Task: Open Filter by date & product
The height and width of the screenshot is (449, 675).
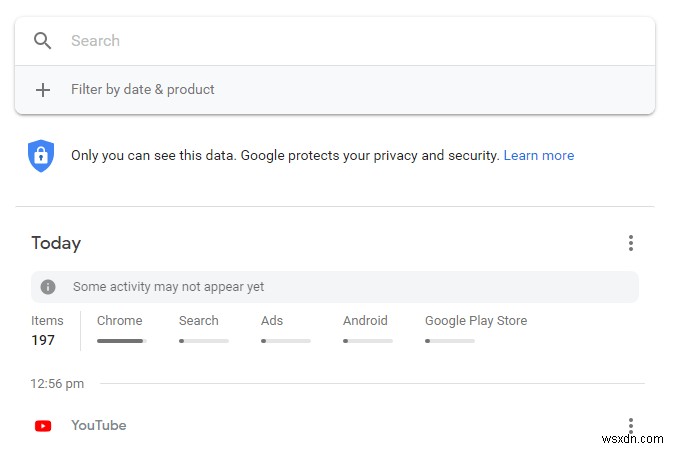Action: click(335, 90)
